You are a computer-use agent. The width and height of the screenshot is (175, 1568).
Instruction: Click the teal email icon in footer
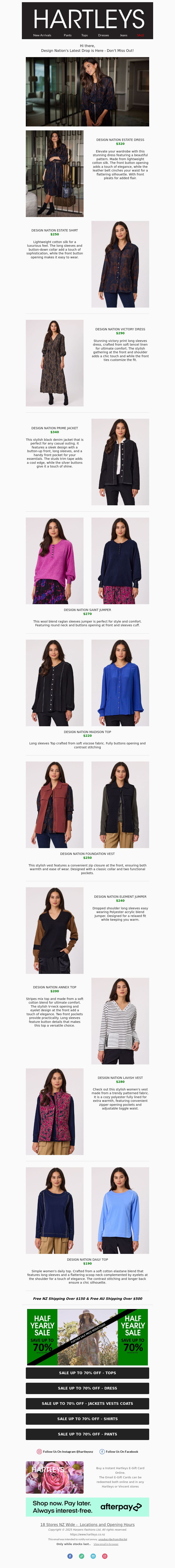coord(93,1556)
